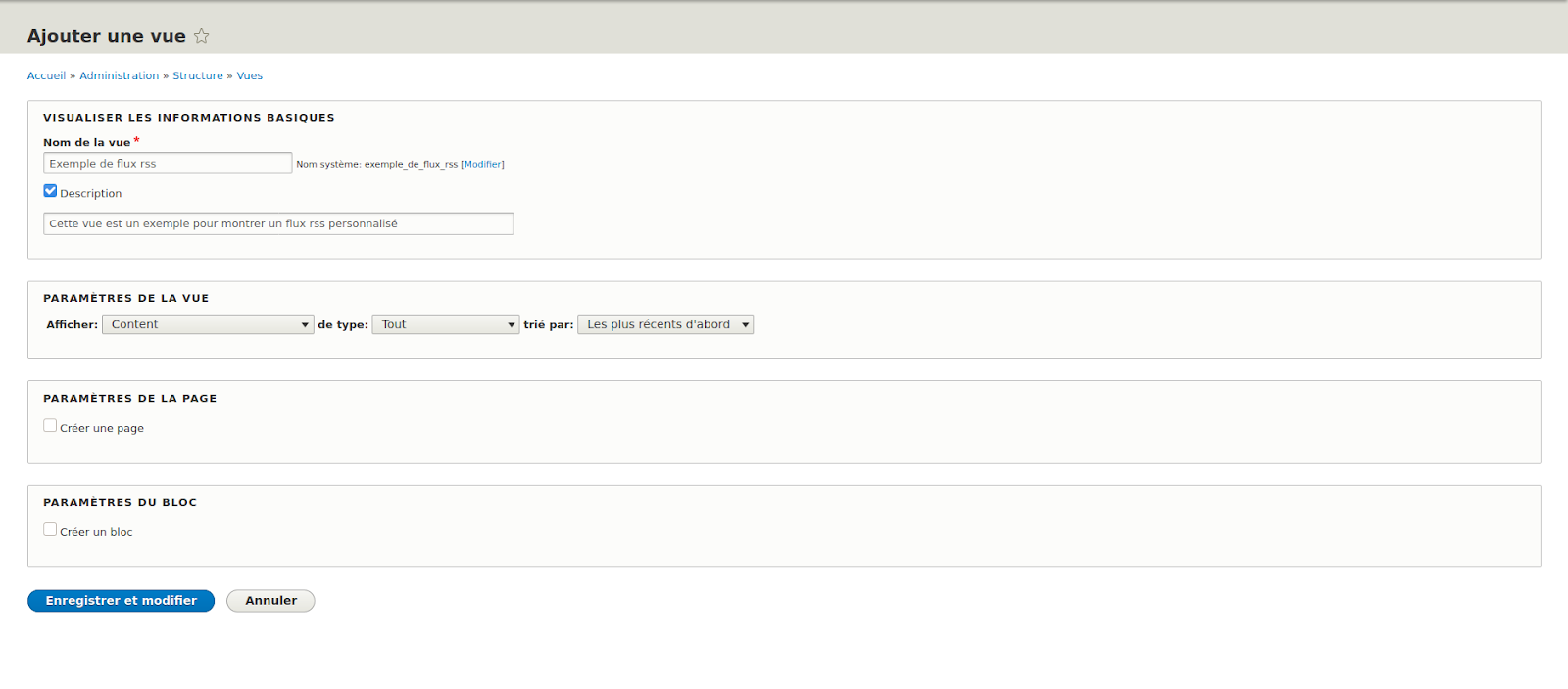Cancel with the Annuler button
Viewport: 1568px width, 689px height.
tap(270, 601)
